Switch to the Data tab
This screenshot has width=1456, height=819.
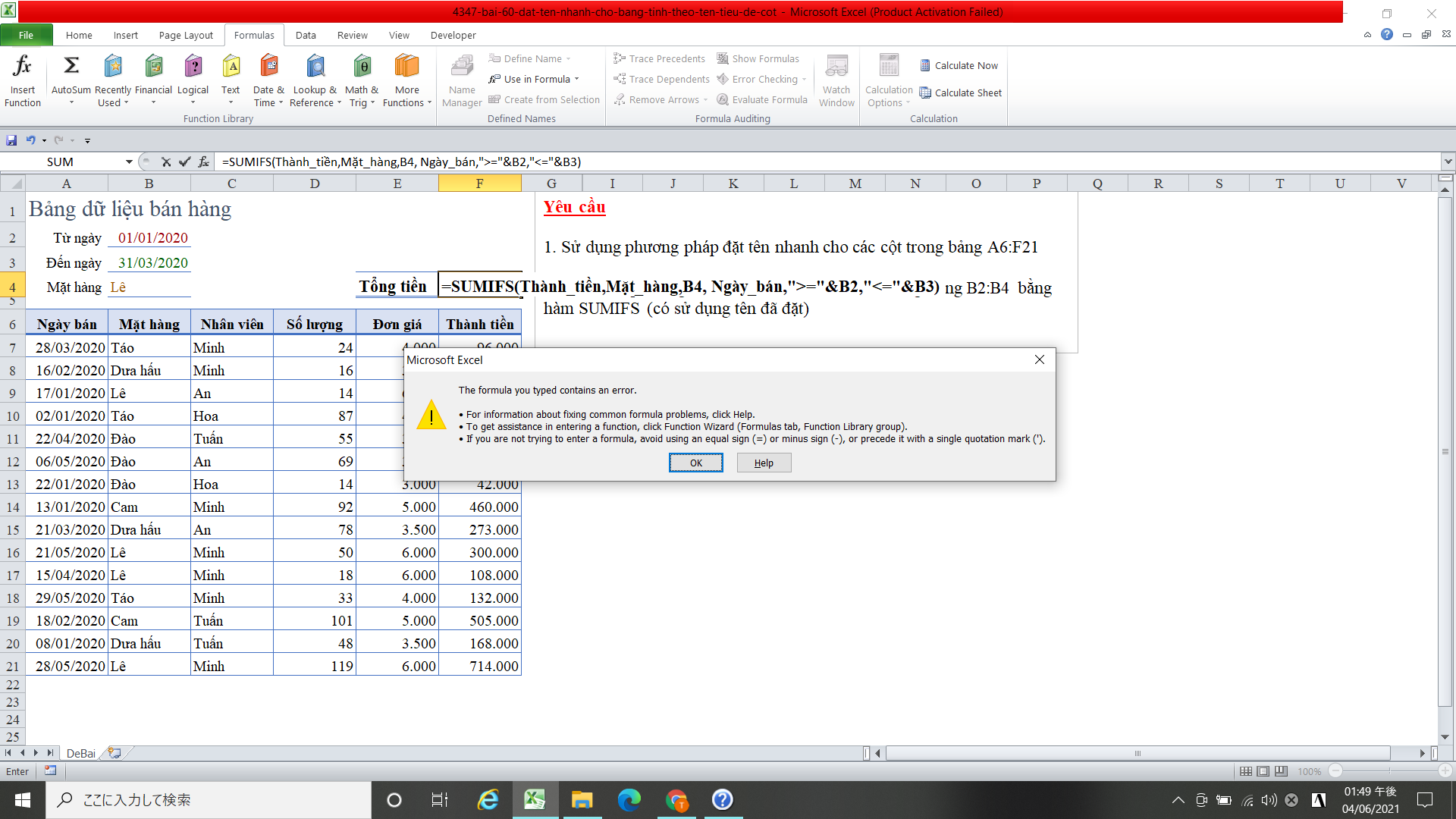coord(306,35)
